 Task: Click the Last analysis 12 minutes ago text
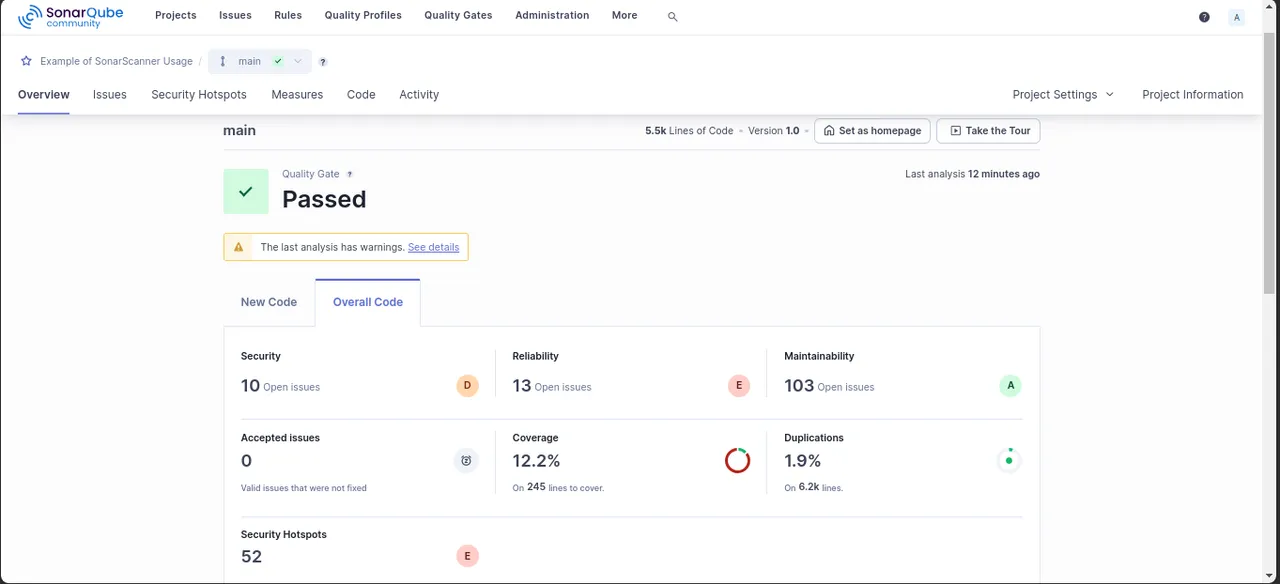[x=972, y=174]
